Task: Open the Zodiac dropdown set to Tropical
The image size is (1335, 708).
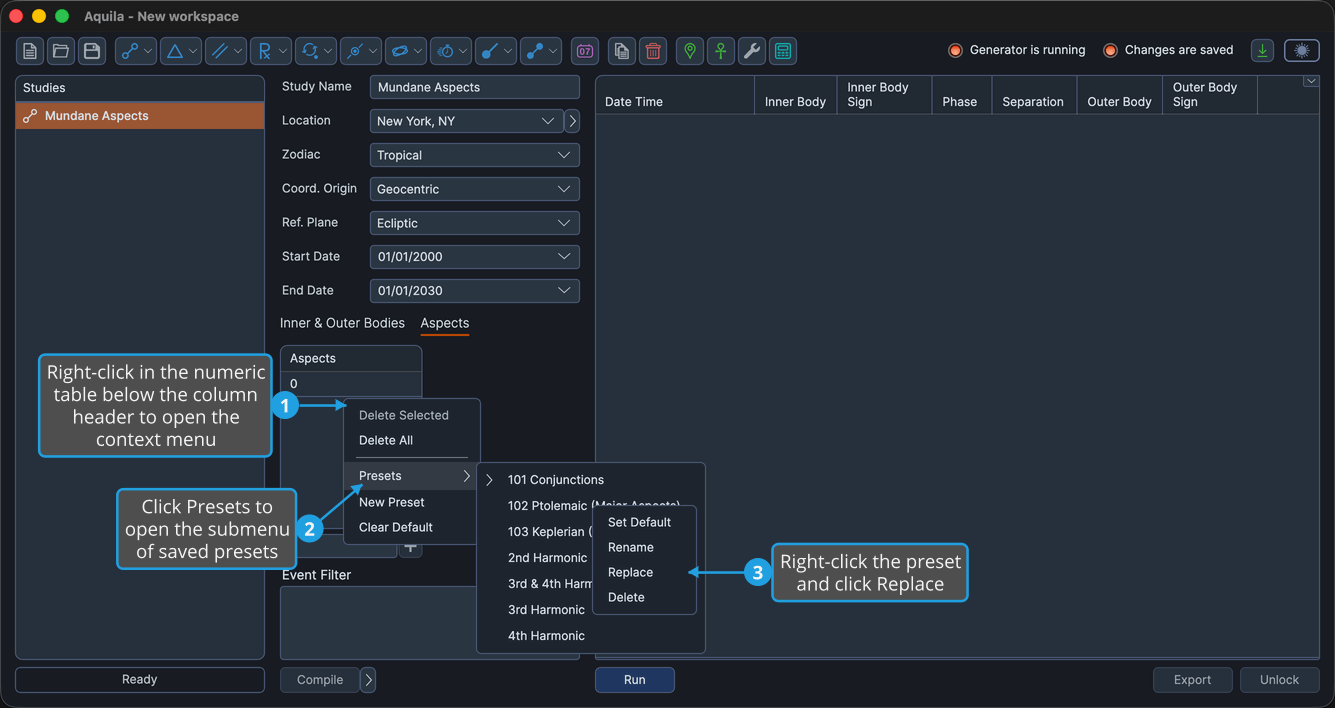Action: [474, 155]
